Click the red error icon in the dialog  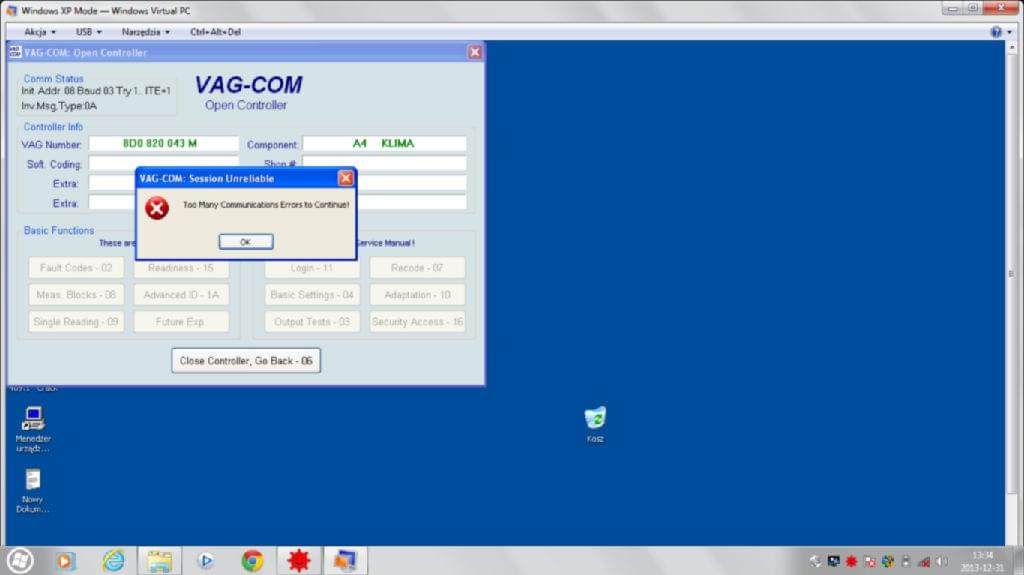pos(157,208)
